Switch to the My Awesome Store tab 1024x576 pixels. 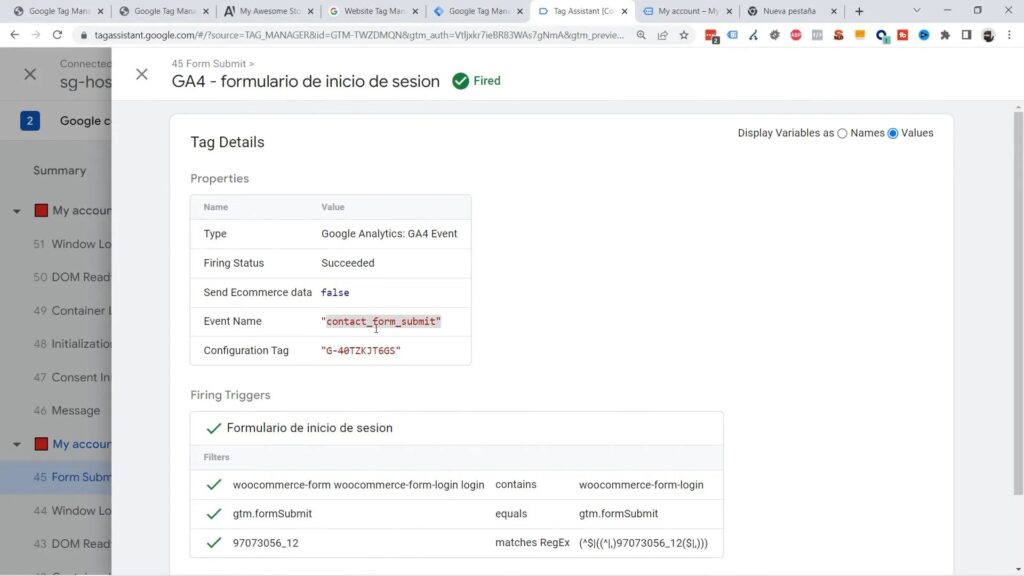(x=268, y=11)
